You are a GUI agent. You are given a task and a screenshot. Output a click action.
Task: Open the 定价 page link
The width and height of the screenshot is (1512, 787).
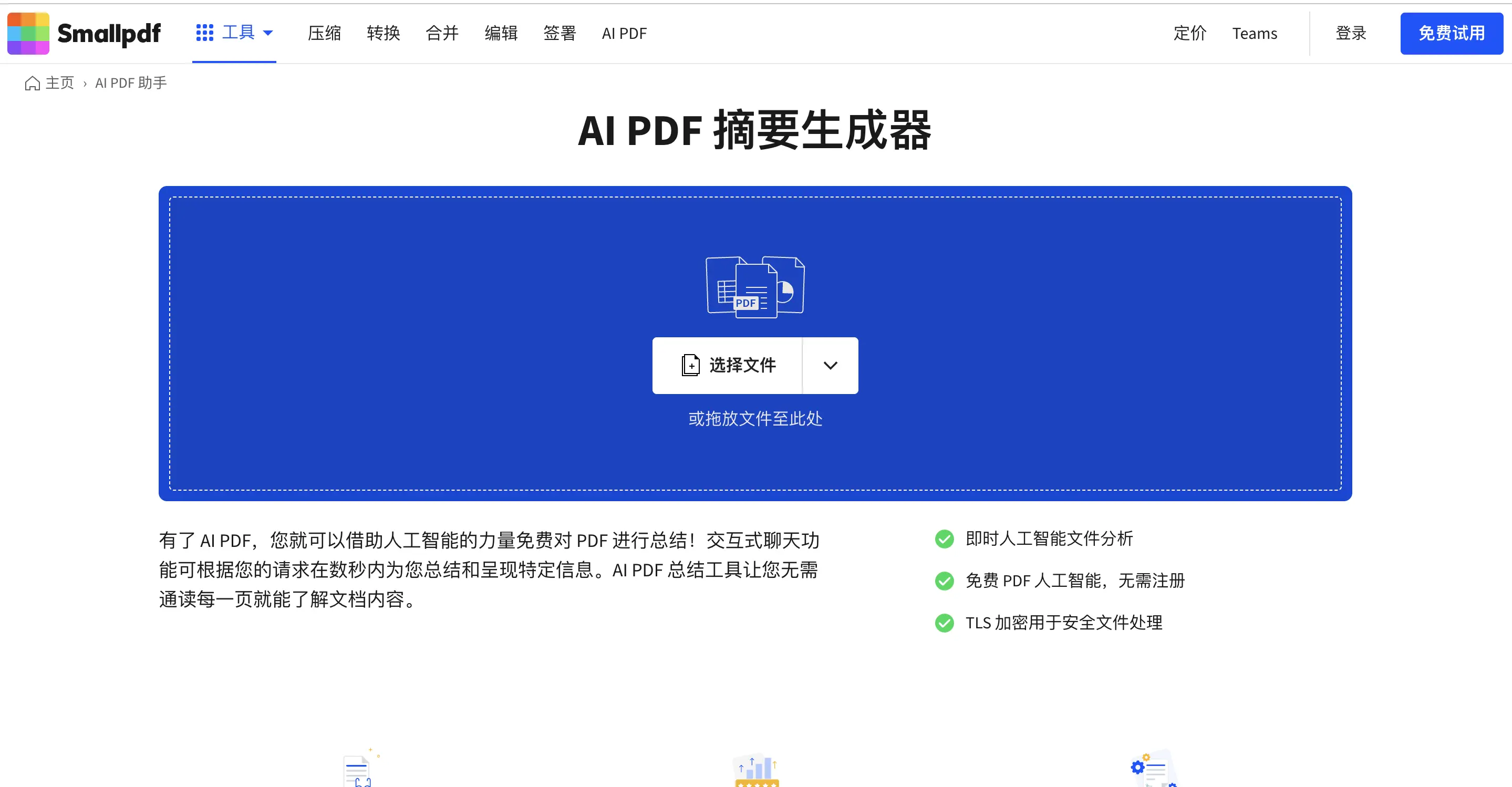pyautogui.click(x=1189, y=34)
